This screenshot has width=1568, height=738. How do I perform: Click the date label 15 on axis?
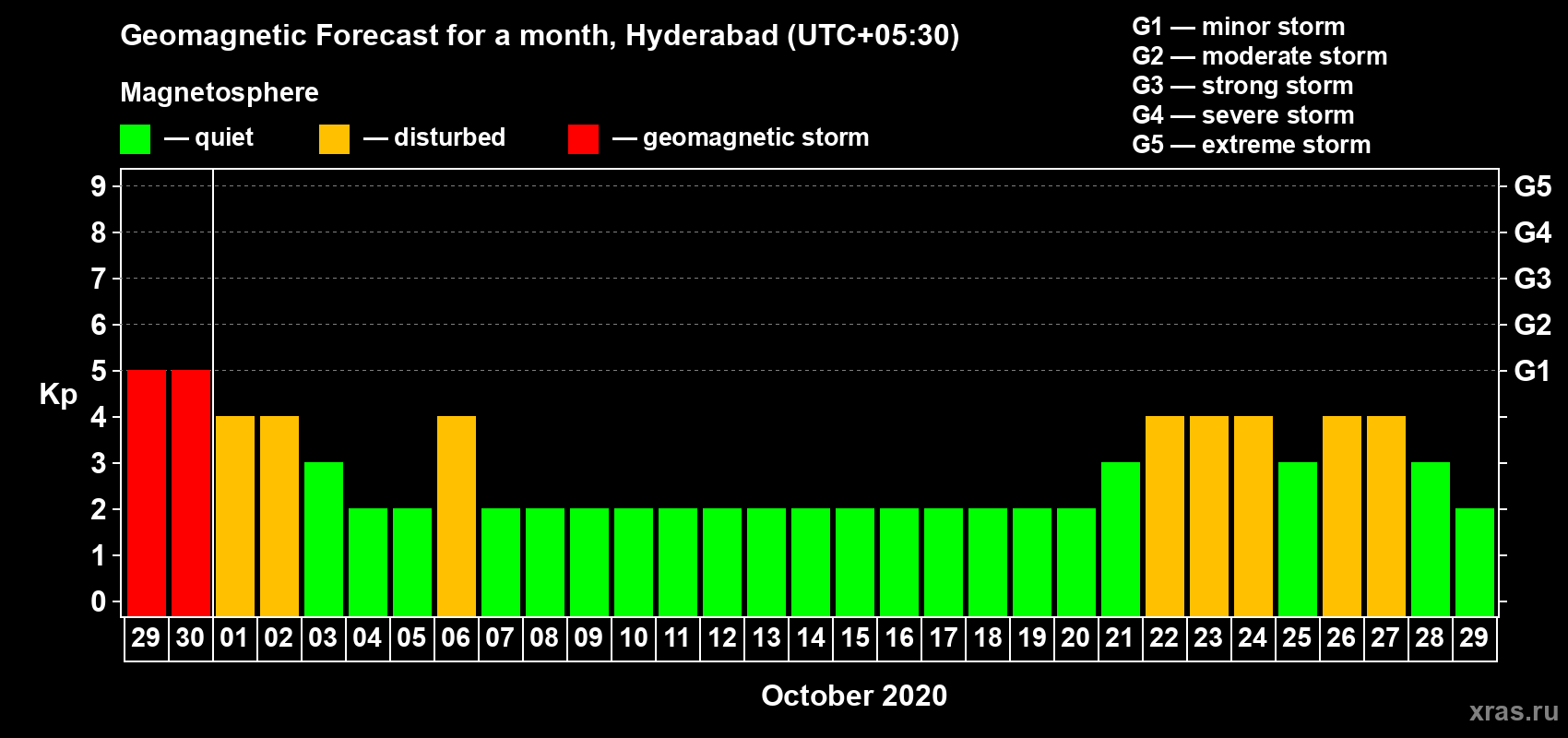click(x=855, y=637)
